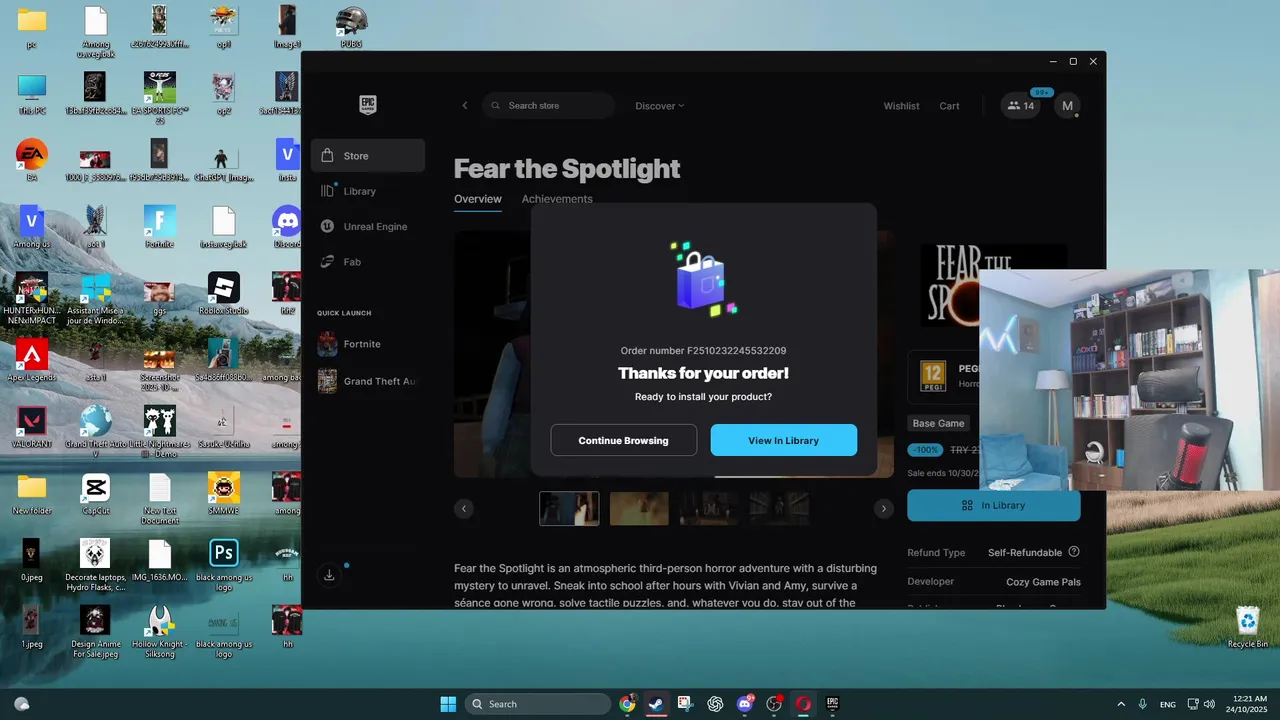Screen dimensions: 1280x720
Task: Launch Fortnite from Quick Launch
Action: (368, 344)
